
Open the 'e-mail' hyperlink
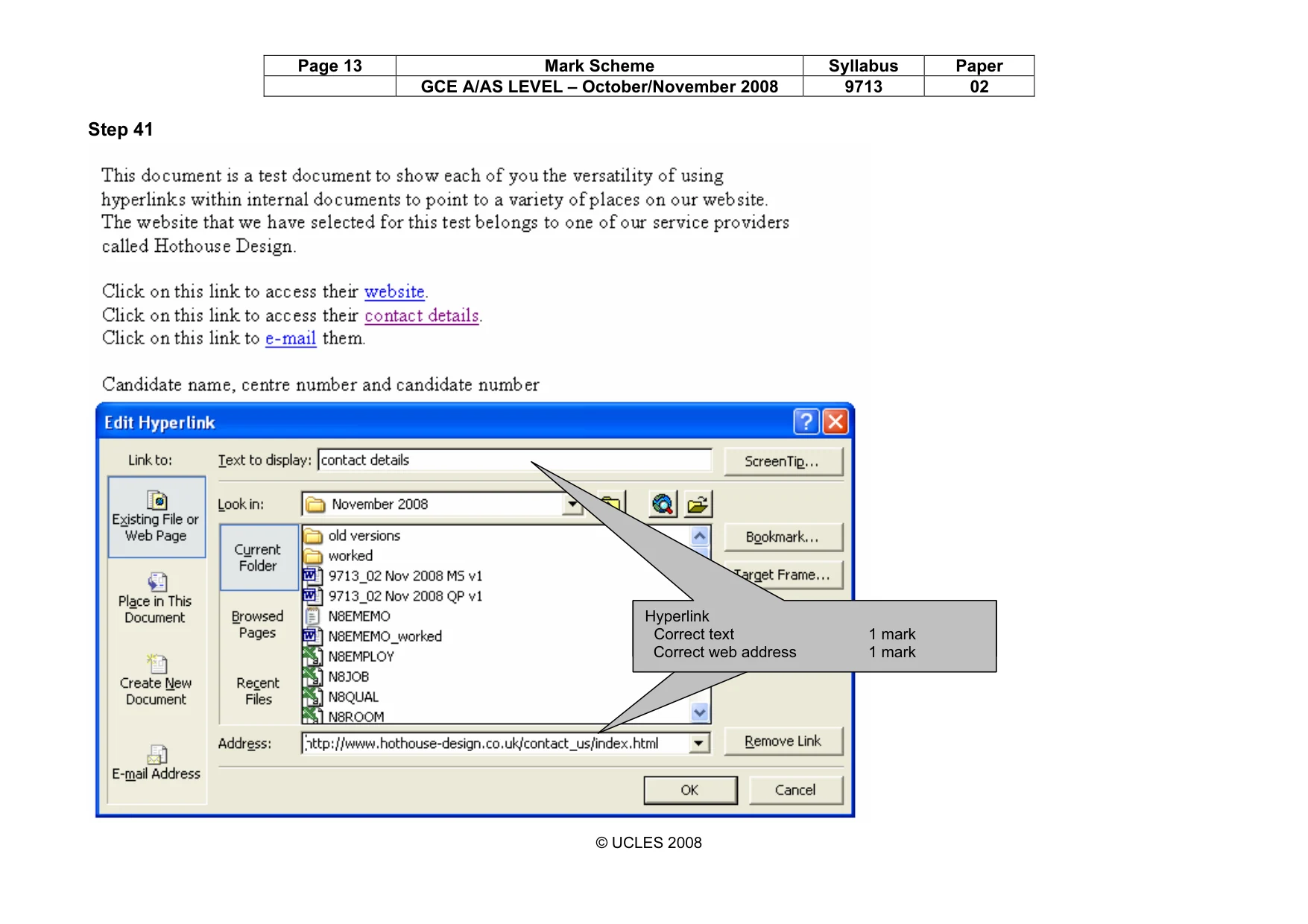[291, 338]
